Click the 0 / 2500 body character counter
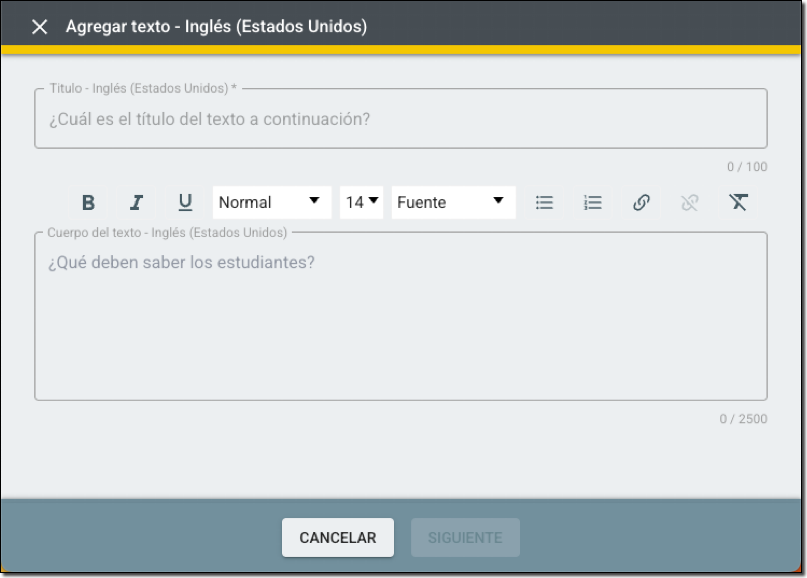Viewport: 807px width, 578px height. click(x=743, y=419)
